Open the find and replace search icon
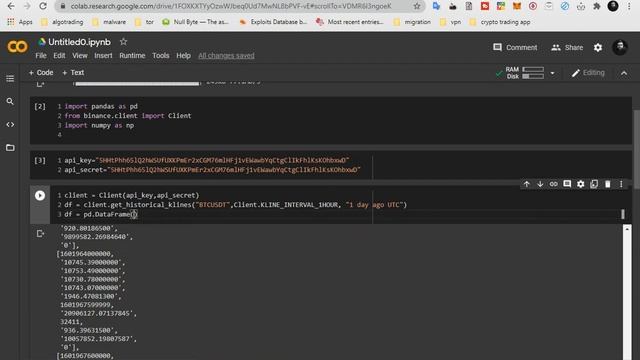640x360 pixels. click(10, 101)
